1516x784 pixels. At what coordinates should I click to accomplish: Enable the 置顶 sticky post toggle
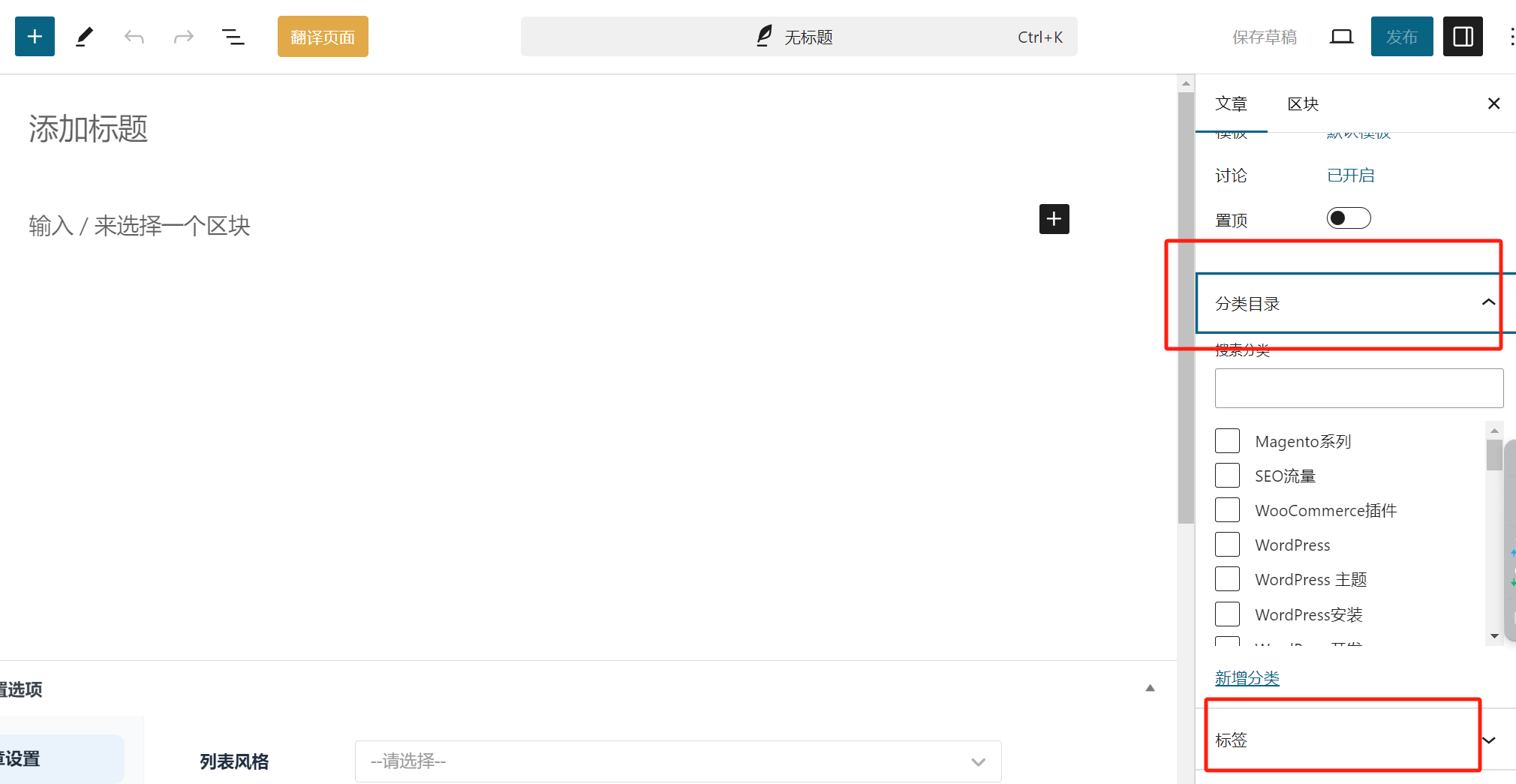[1348, 218]
